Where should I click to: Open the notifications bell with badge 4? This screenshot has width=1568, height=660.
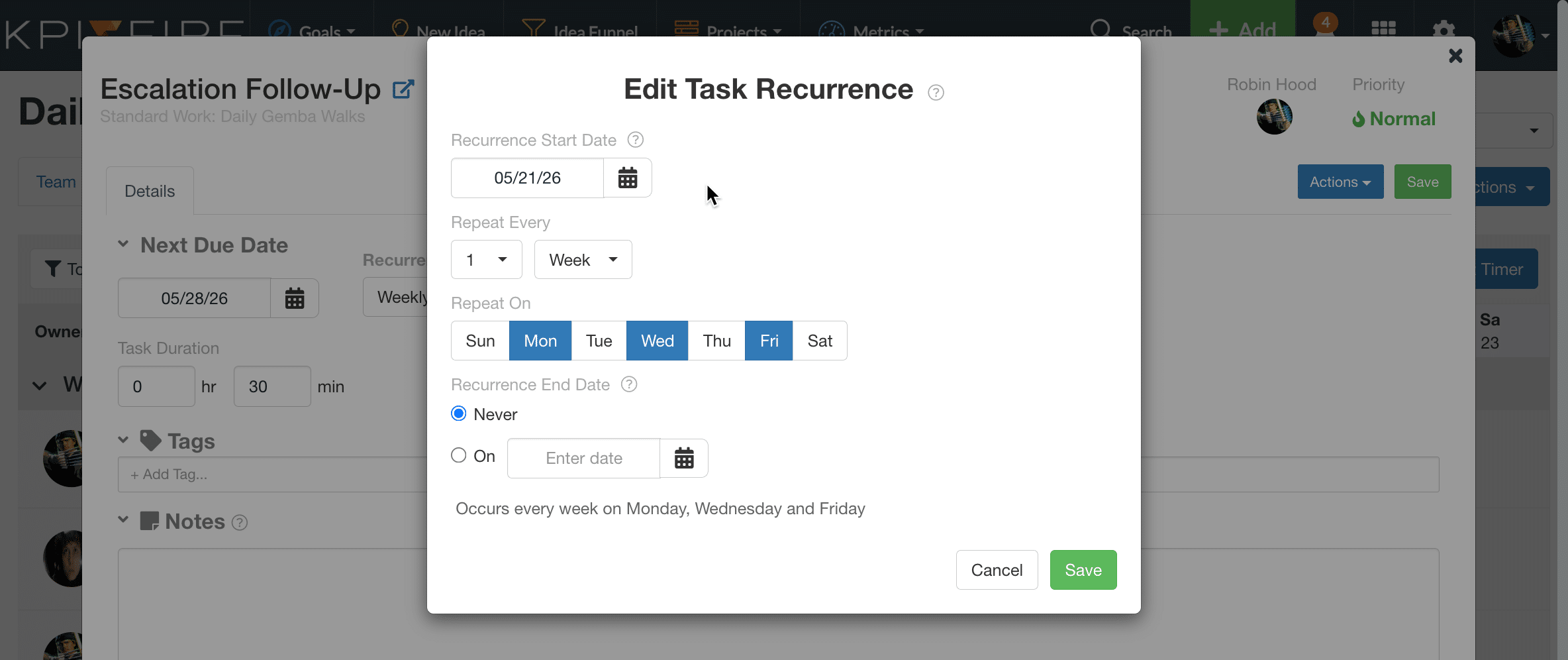coord(1325,25)
